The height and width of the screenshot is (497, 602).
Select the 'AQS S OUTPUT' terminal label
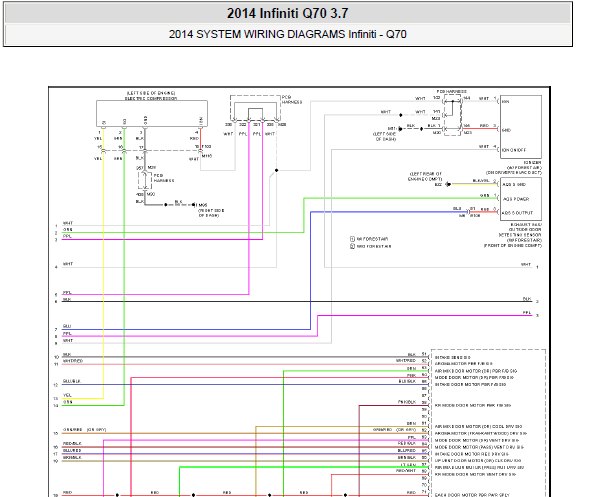pos(517,213)
